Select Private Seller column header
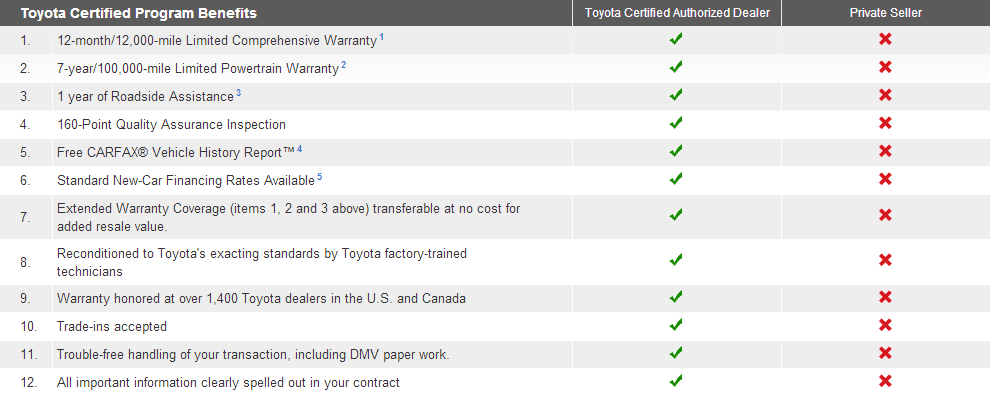Image resolution: width=990 pixels, height=409 pixels. click(885, 13)
